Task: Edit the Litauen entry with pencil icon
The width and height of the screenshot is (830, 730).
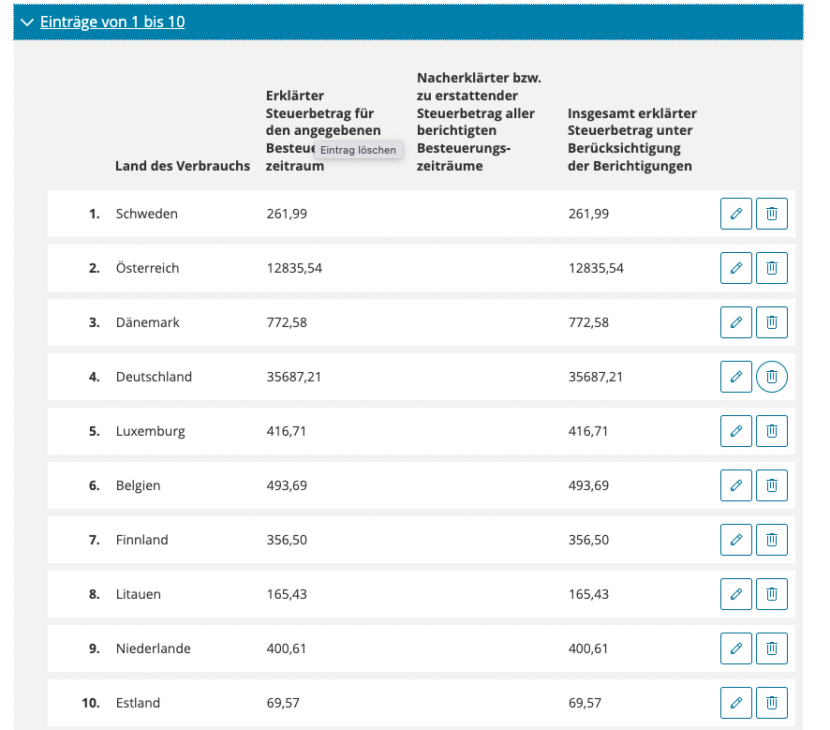Action: [736, 594]
